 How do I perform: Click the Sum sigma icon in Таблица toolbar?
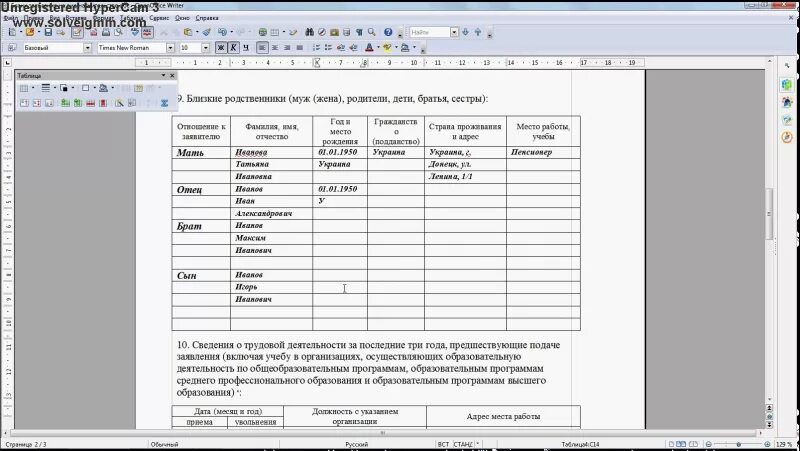click(164, 103)
